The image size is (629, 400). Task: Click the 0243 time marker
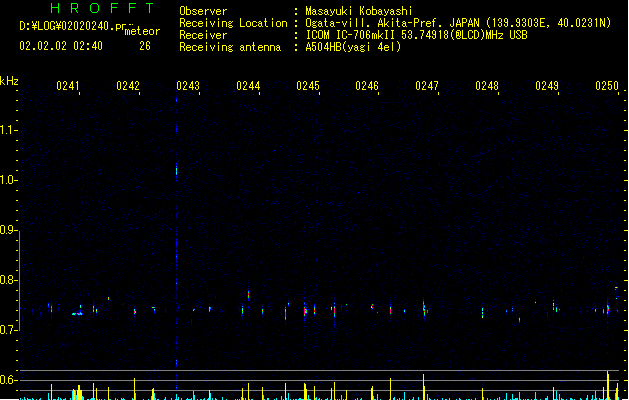(188, 86)
